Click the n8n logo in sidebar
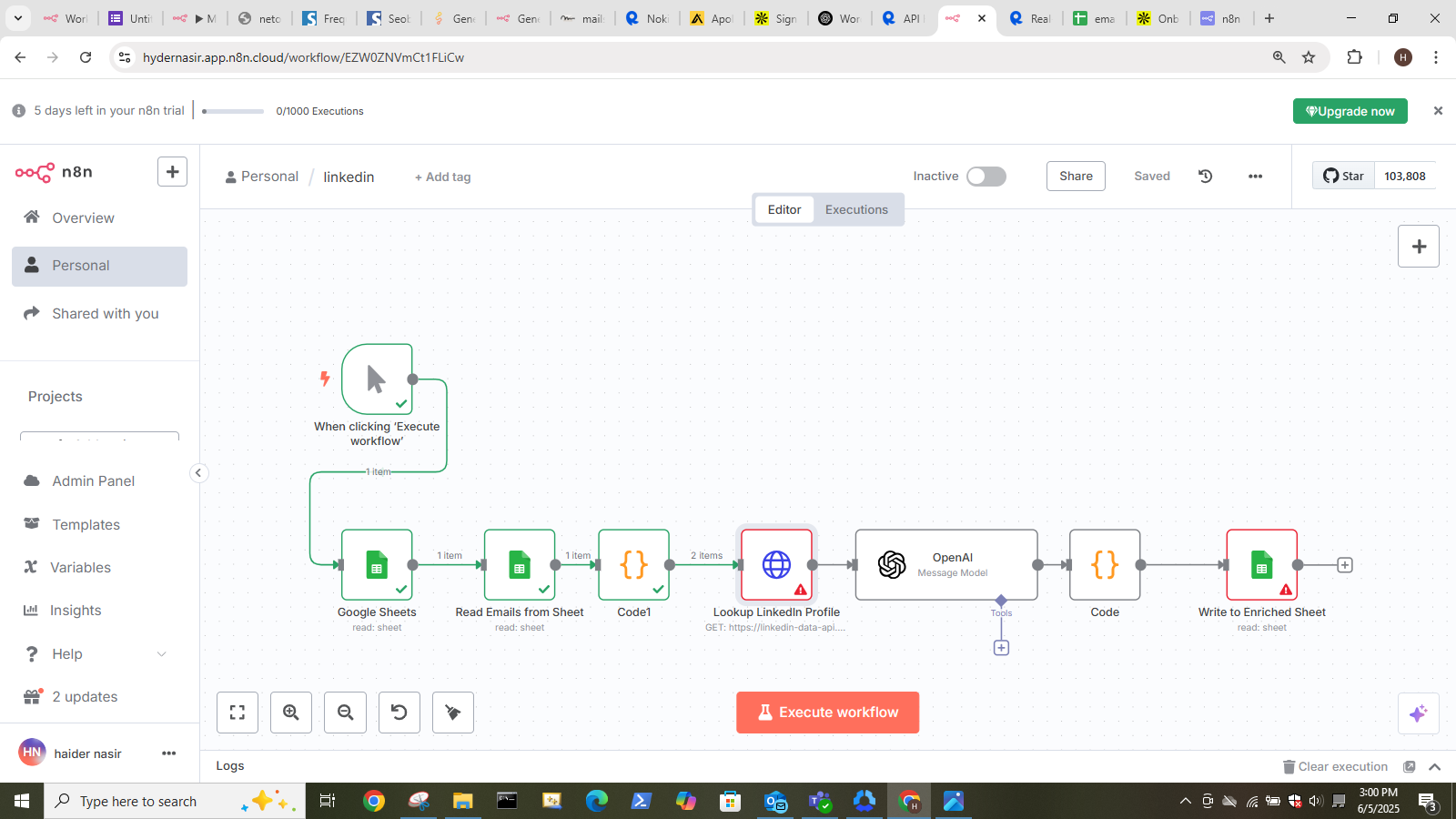1456x819 pixels. click(x=54, y=172)
